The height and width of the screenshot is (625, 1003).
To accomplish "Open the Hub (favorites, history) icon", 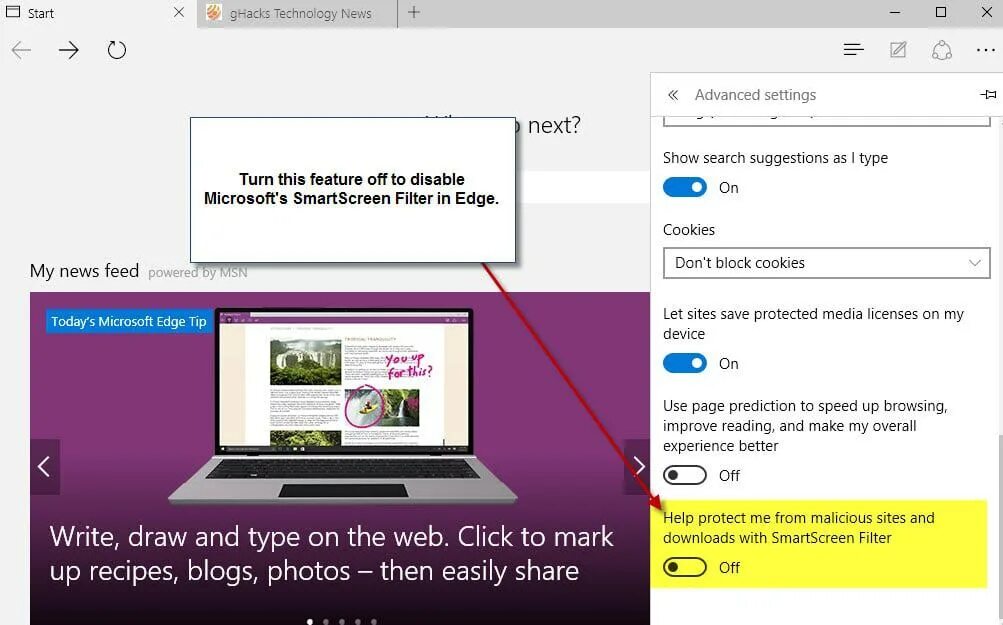I will pyautogui.click(x=853, y=49).
